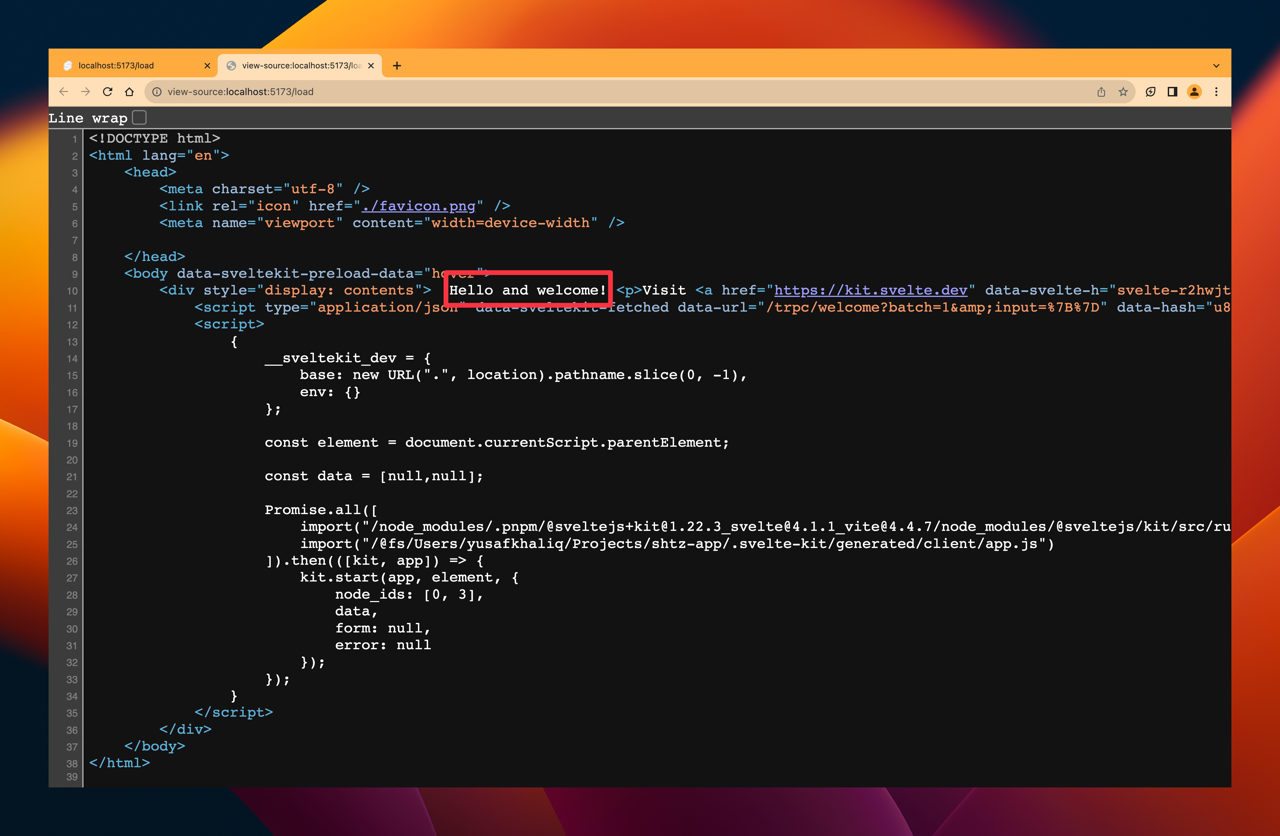1280x836 pixels.
Task: Click the '<meta charset="utf-8" />' line
Action: coord(265,189)
